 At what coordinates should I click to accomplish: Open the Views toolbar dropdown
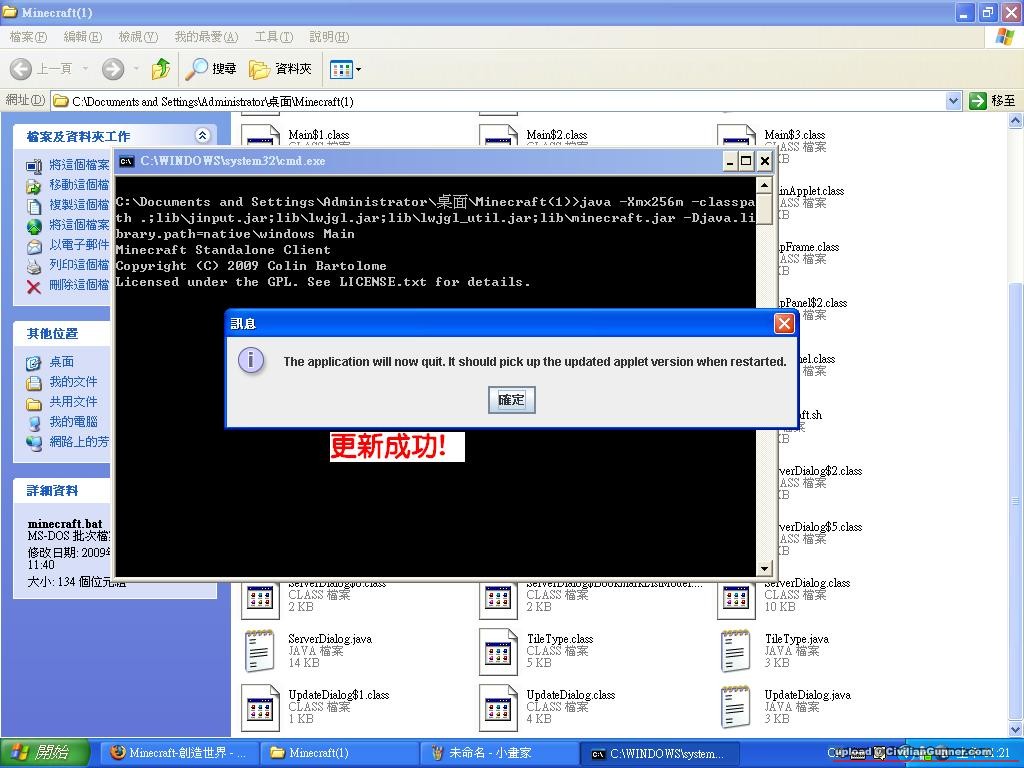pos(346,69)
